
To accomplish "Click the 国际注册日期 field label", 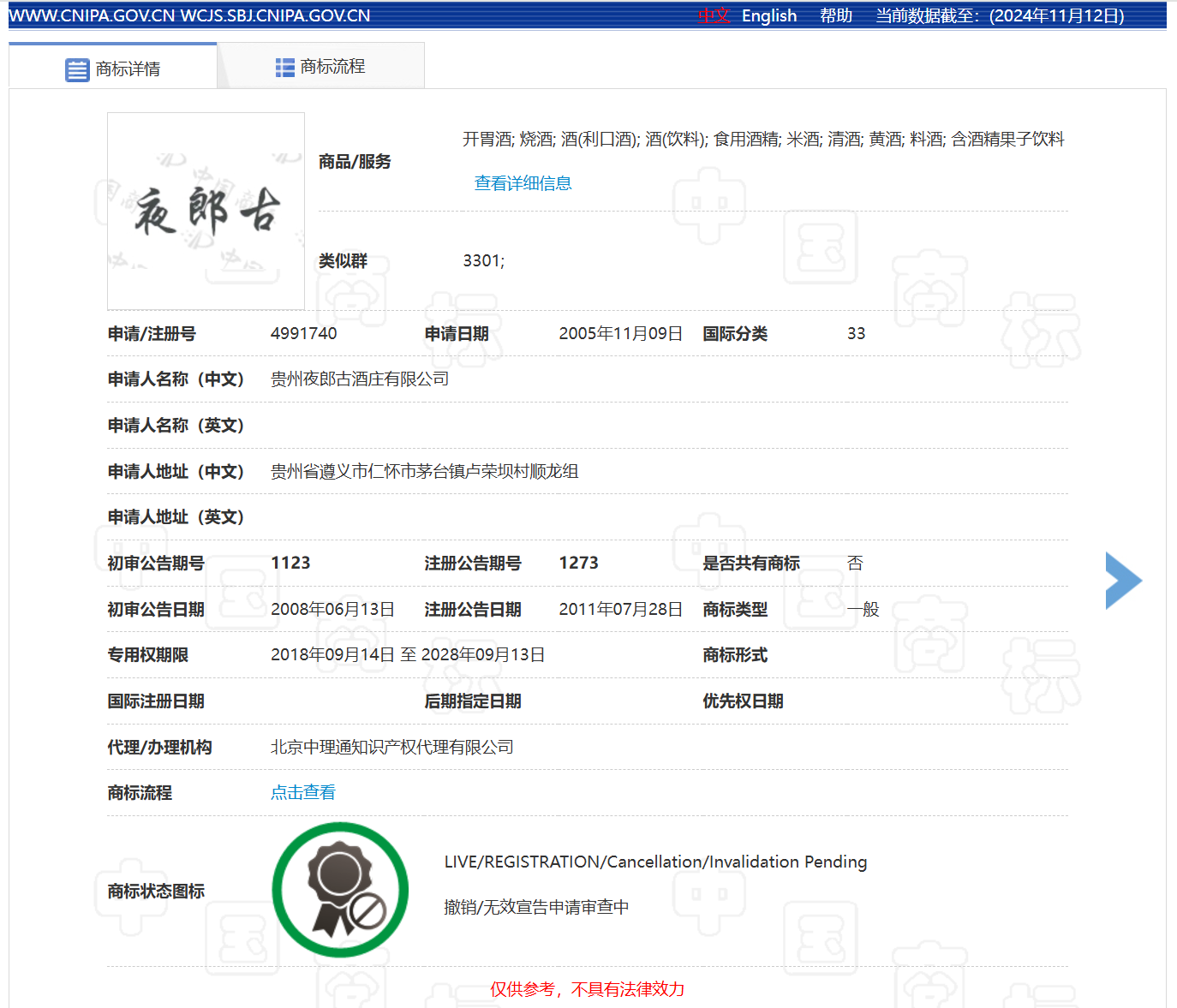I will click(x=156, y=701).
